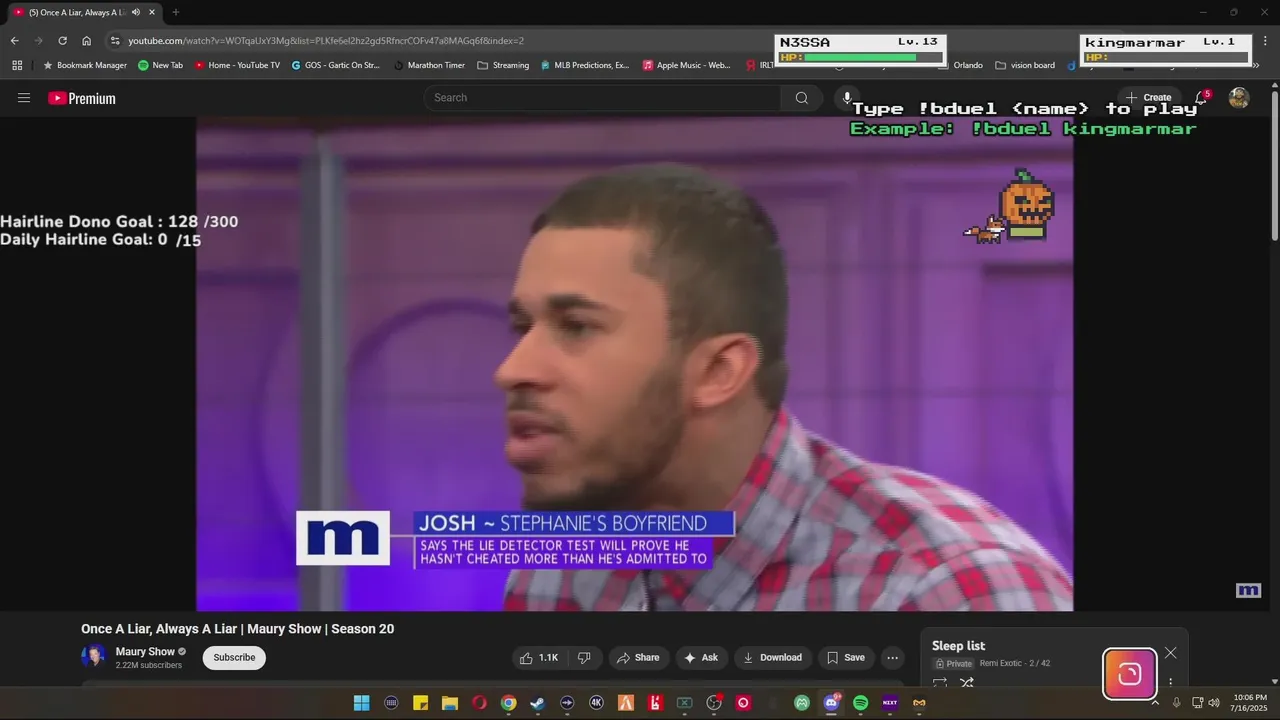Click the Ask button
Image resolution: width=1280 pixels, height=720 pixels.
click(x=701, y=657)
